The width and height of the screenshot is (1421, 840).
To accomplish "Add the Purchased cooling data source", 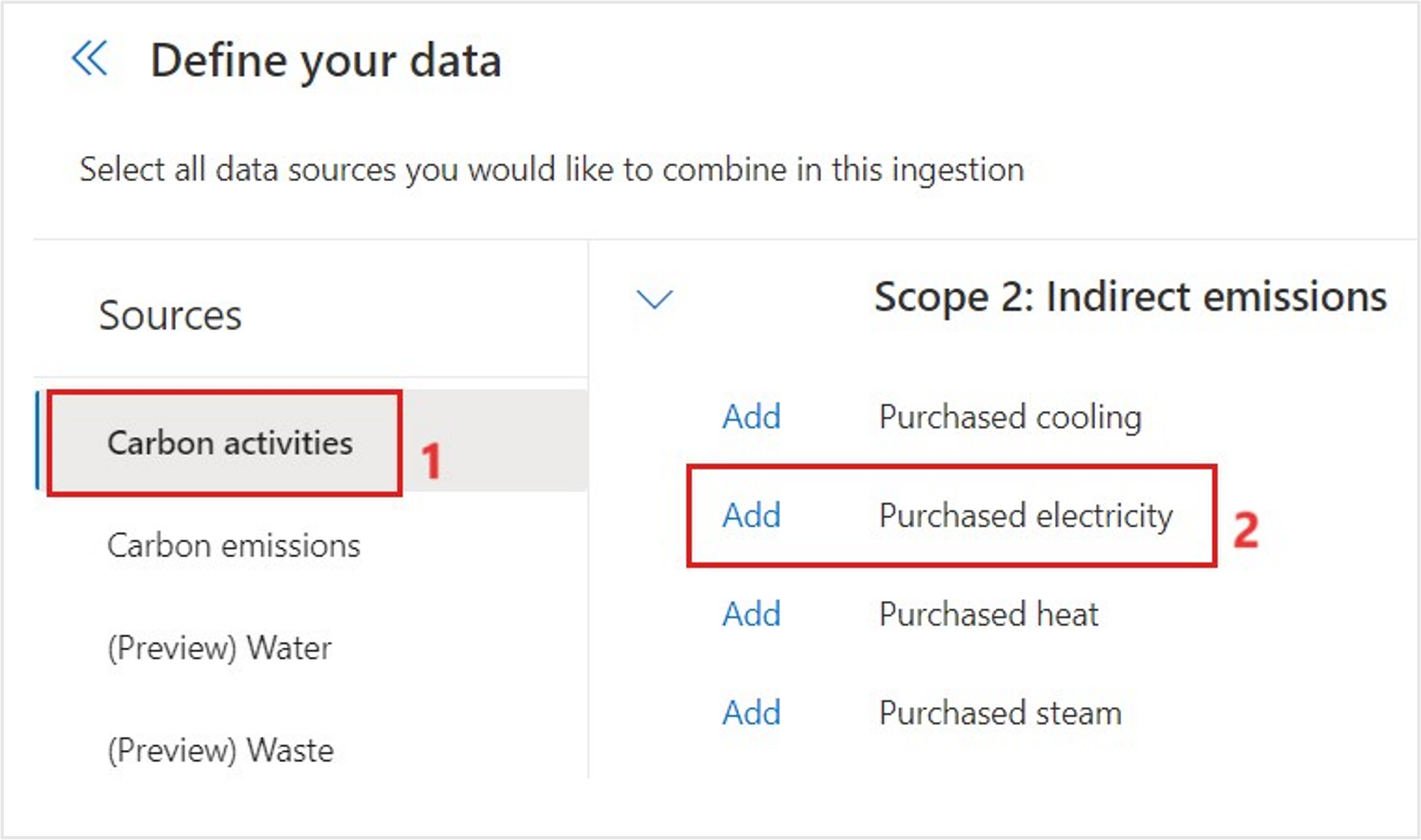I will pos(751,417).
